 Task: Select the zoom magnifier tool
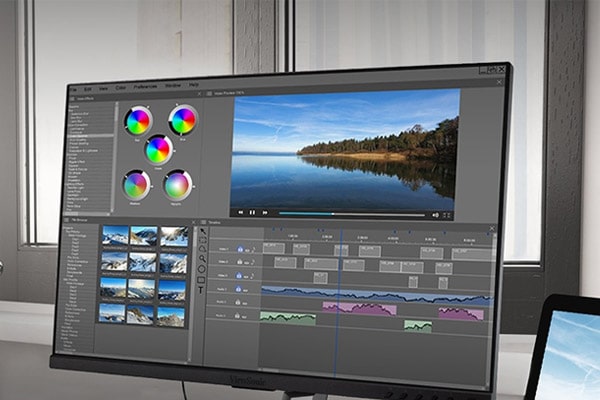tap(202, 256)
